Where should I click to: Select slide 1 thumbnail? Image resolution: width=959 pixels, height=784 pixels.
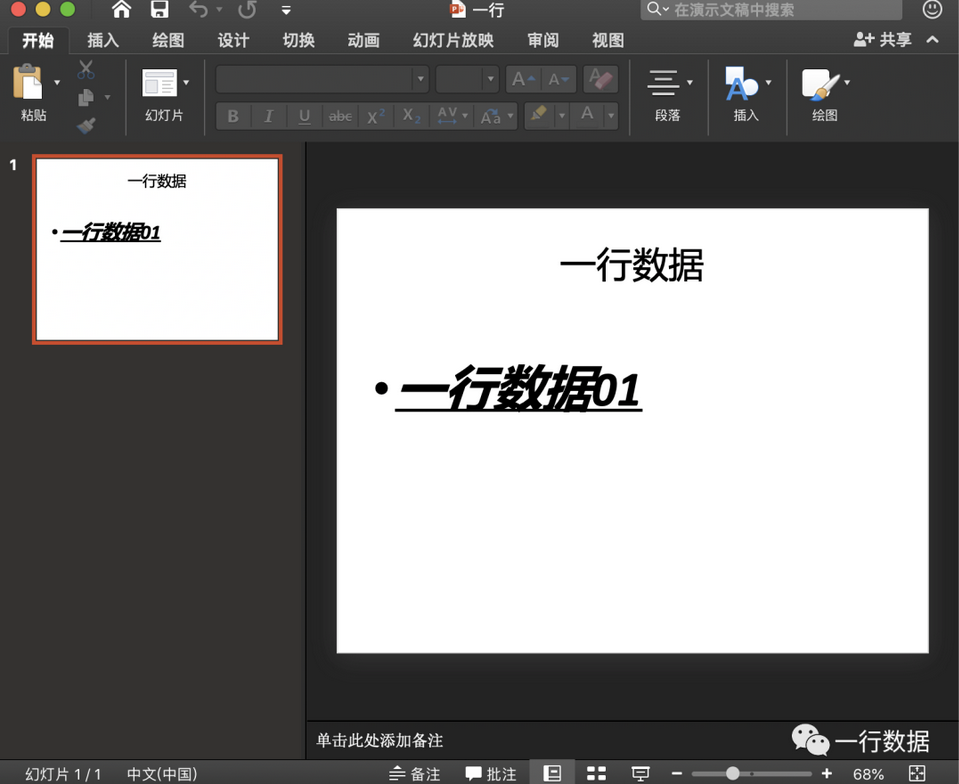(157, 250)
